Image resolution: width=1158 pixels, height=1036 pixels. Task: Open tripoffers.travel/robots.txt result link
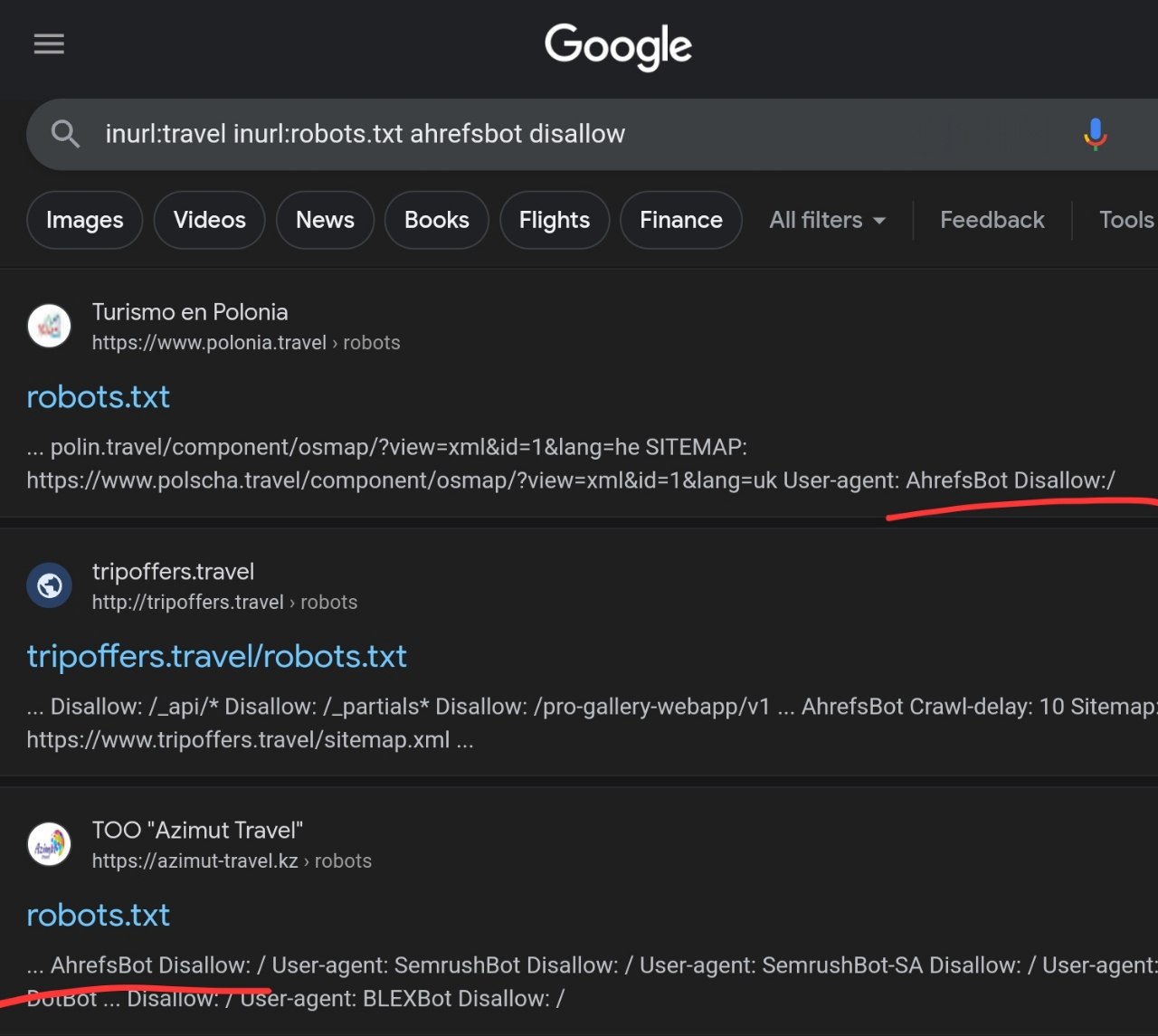[216, 656]
